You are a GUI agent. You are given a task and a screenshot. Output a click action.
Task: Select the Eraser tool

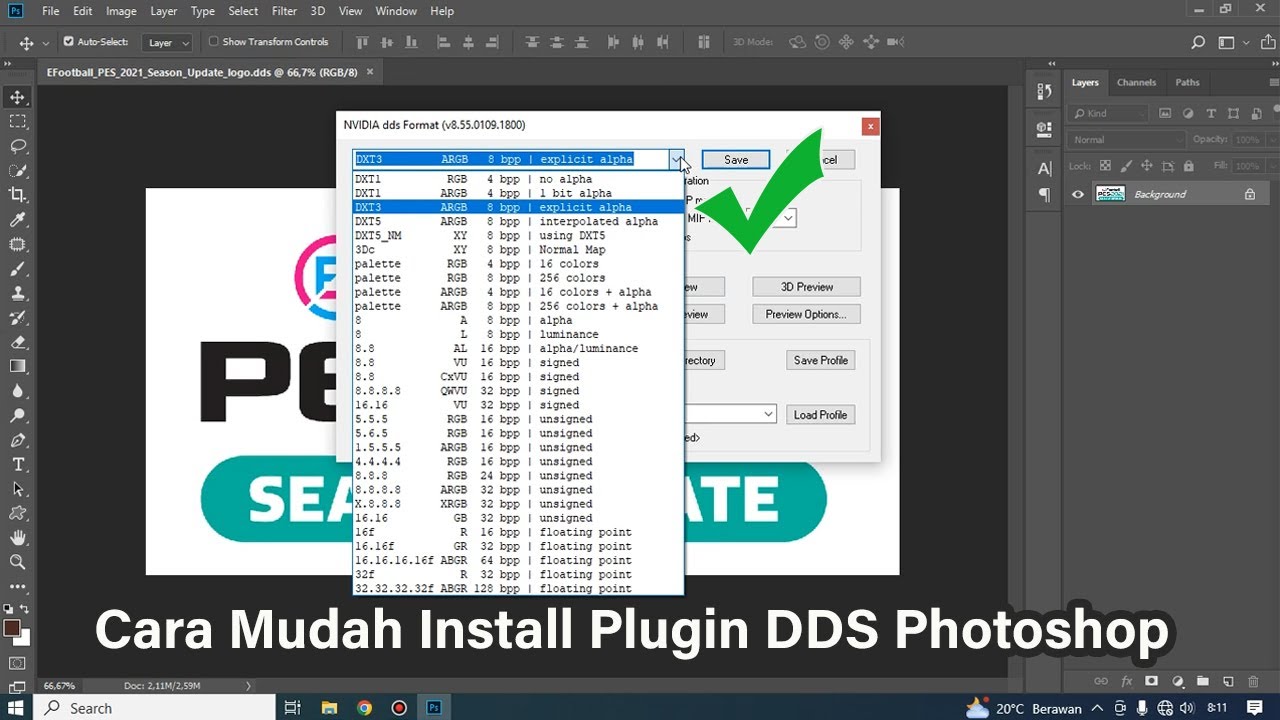click(x=17, y=342)
